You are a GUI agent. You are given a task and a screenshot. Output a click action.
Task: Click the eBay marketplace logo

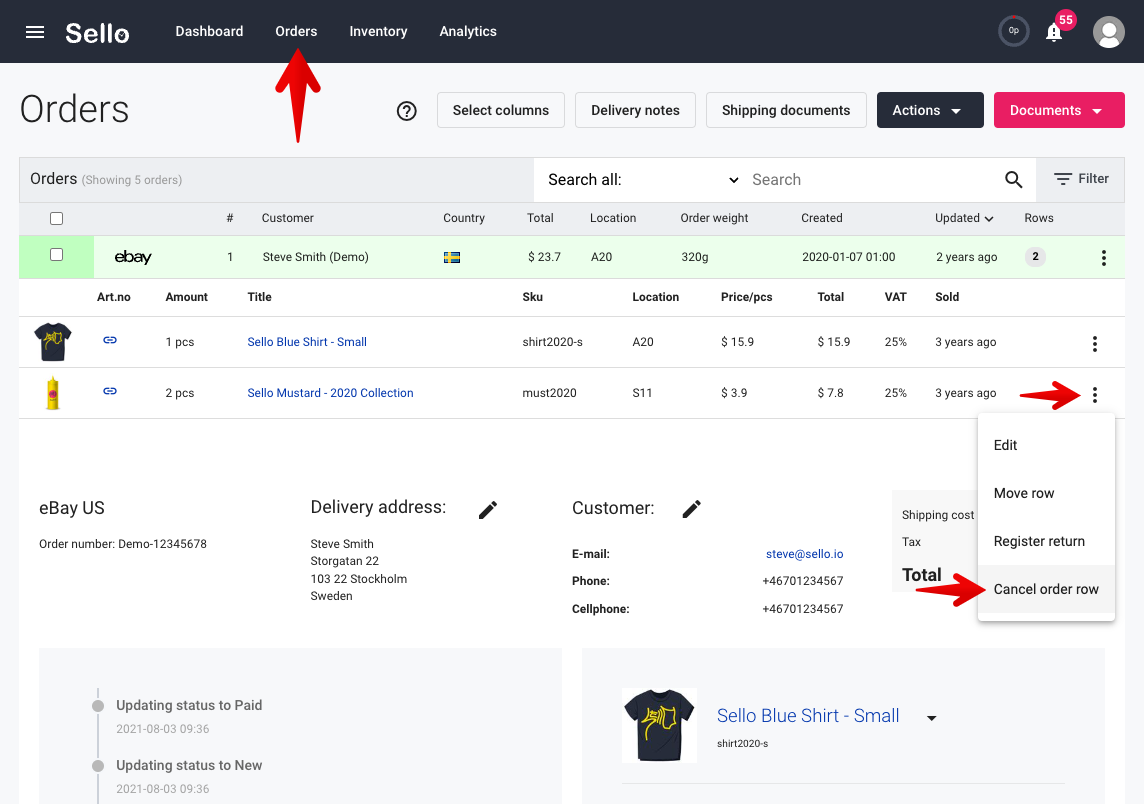click(133, 257)
